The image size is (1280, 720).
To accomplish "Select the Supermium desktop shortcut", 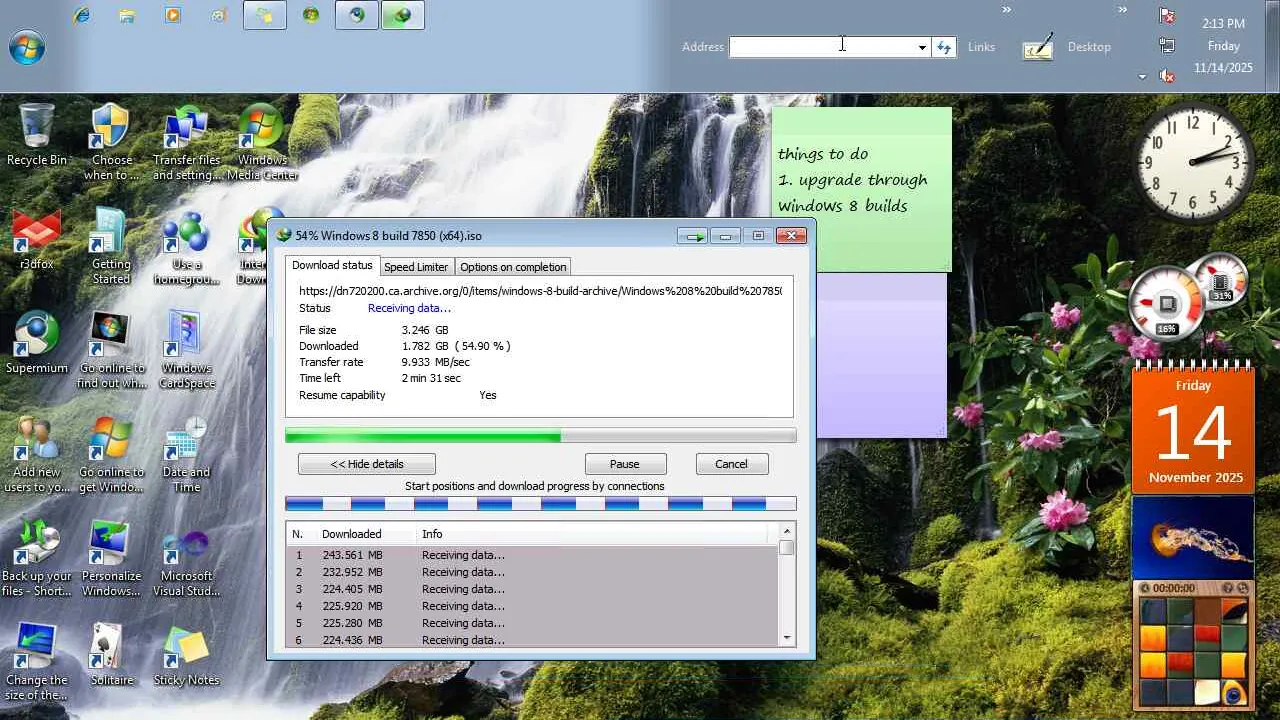I will pyautogui.click(x=37, y=343).
